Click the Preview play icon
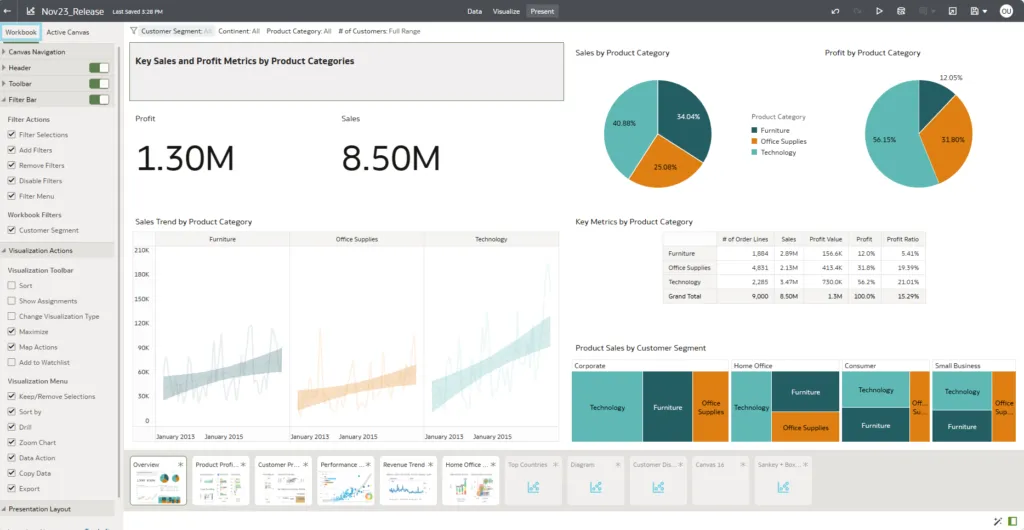Viewport: 1024px width, 530px height. pyautogui.click(x=879, y=11)
